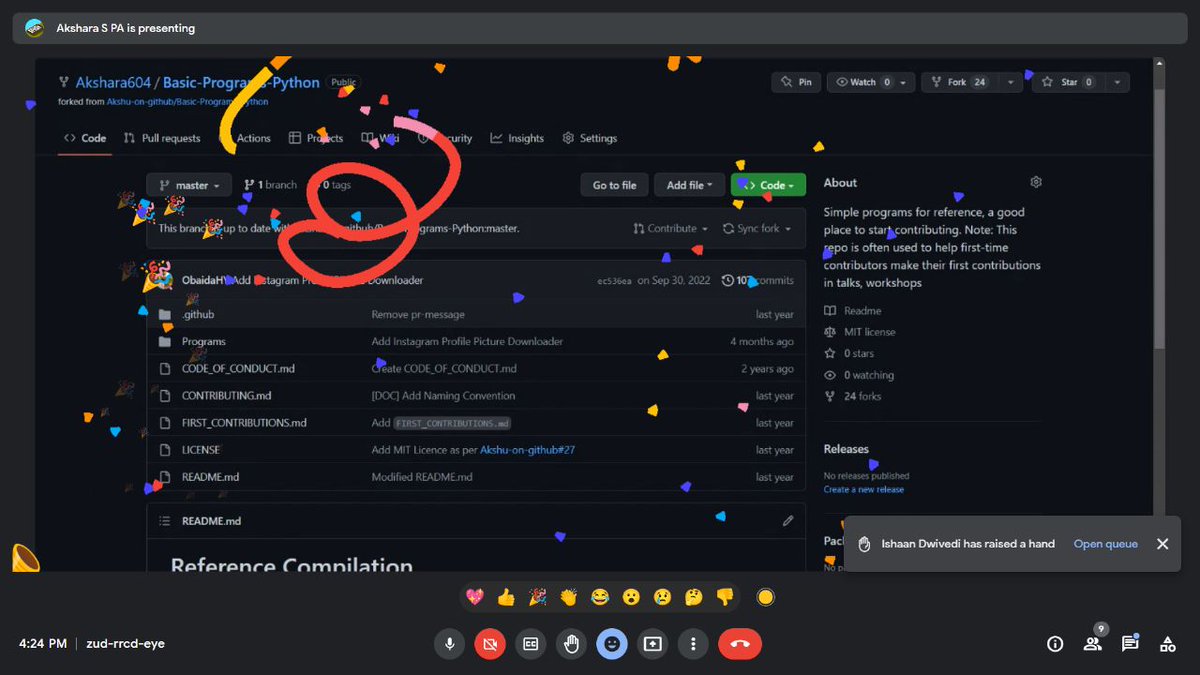Open FIRST_CONTRIBUTIONS.md file
This screenshot has height=675, width=1200.
[244, 422]
